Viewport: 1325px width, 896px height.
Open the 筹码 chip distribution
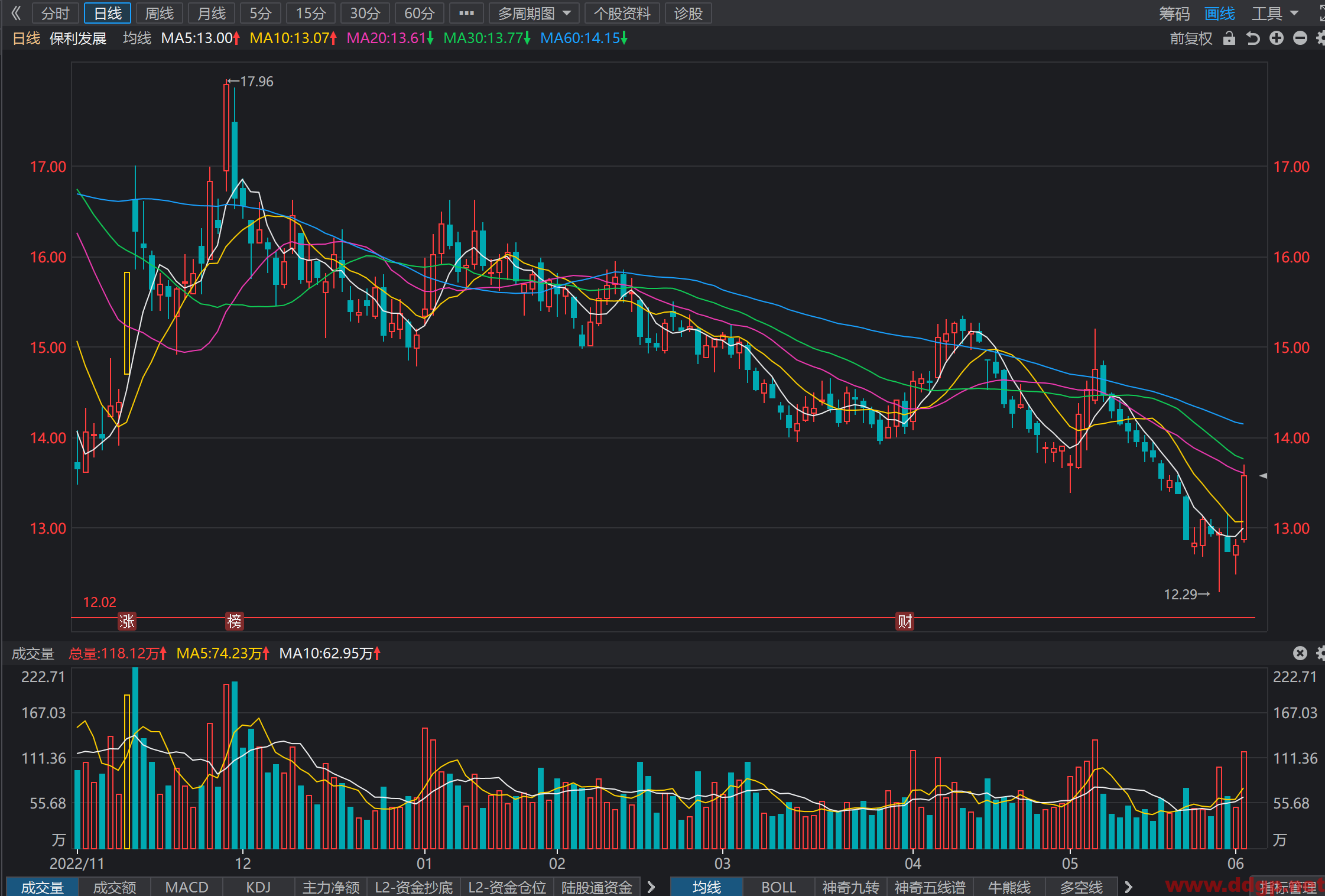(1174, 13)
